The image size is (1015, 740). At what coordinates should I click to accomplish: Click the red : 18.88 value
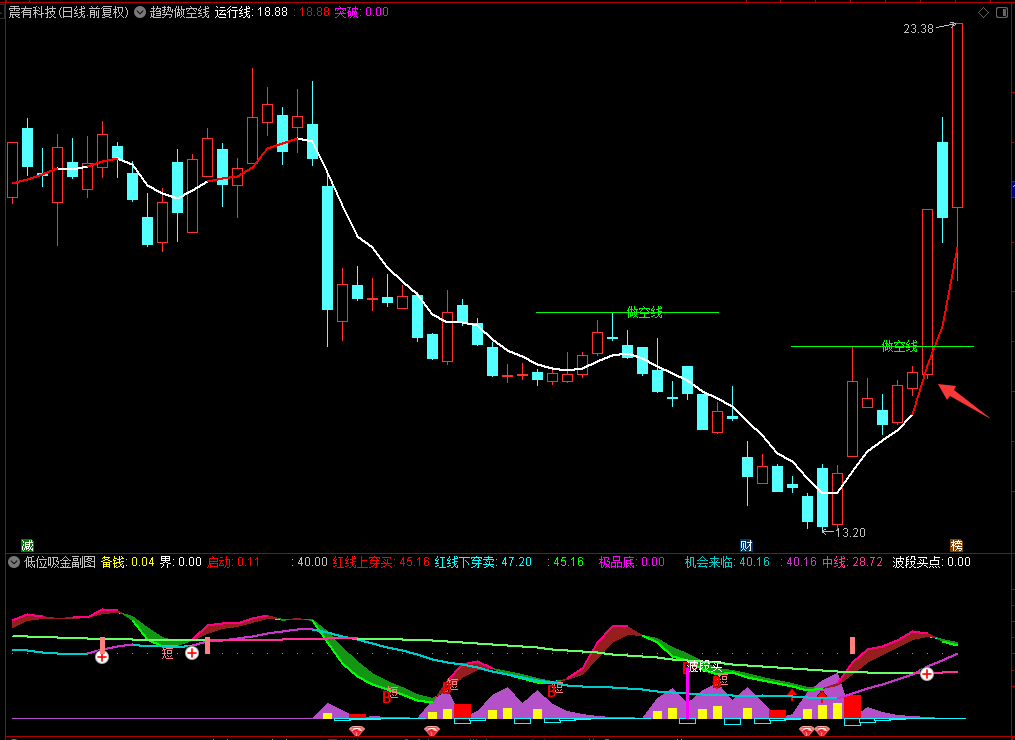point(311,12)
